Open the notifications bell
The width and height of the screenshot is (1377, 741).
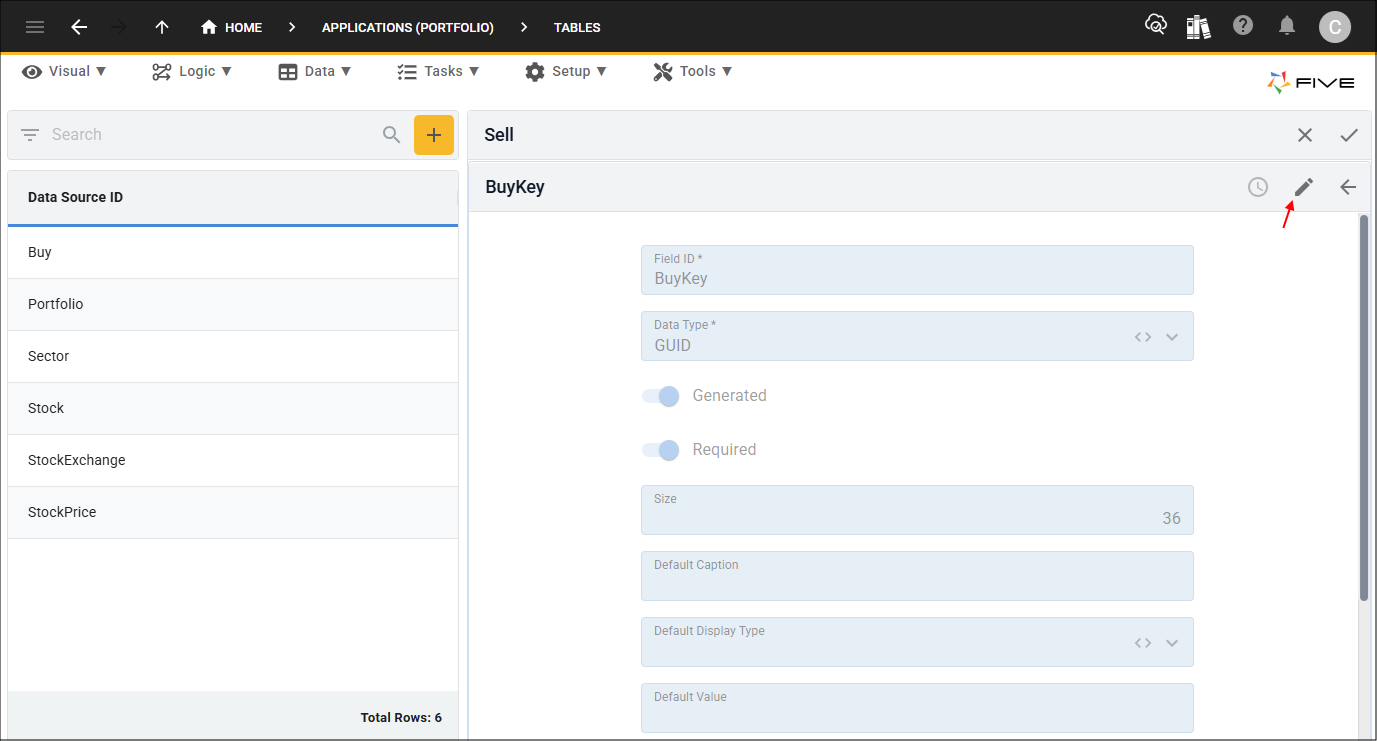tap(1288, 26)
